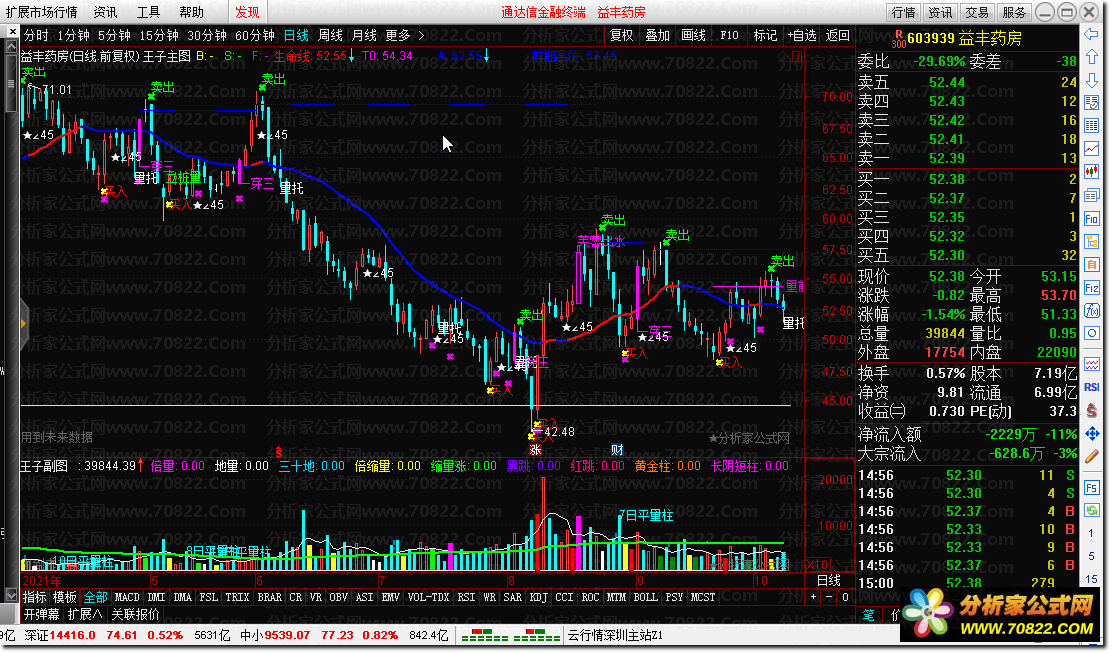Screen dimensions: 1112x653
Task: Click the back arrow icon in right sidebar
Action: 1091,34
